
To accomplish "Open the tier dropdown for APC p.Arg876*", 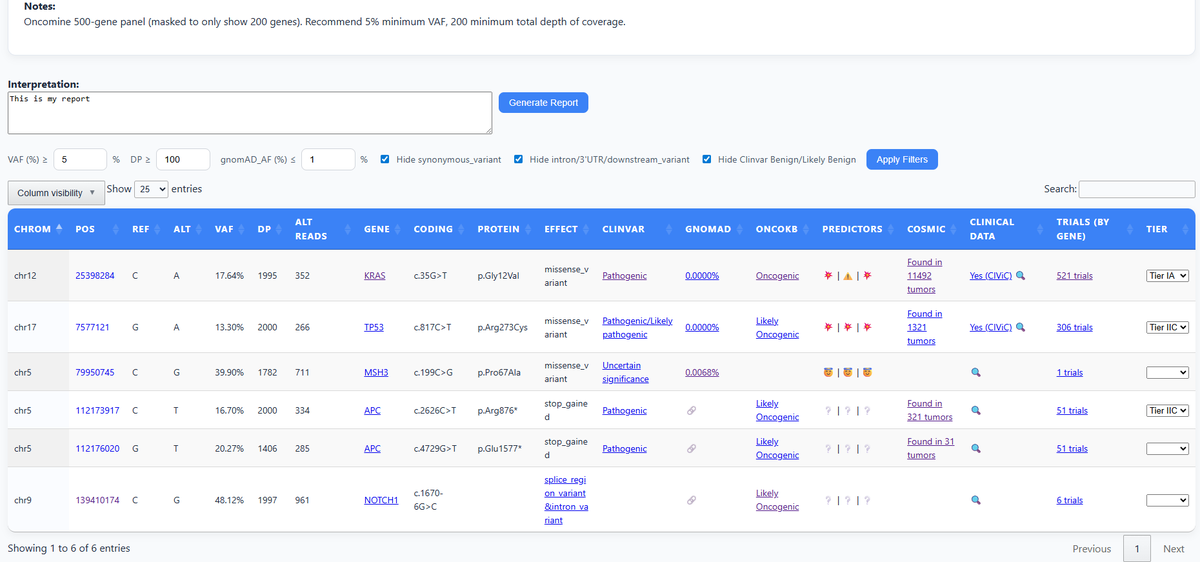I will 1168,410.
